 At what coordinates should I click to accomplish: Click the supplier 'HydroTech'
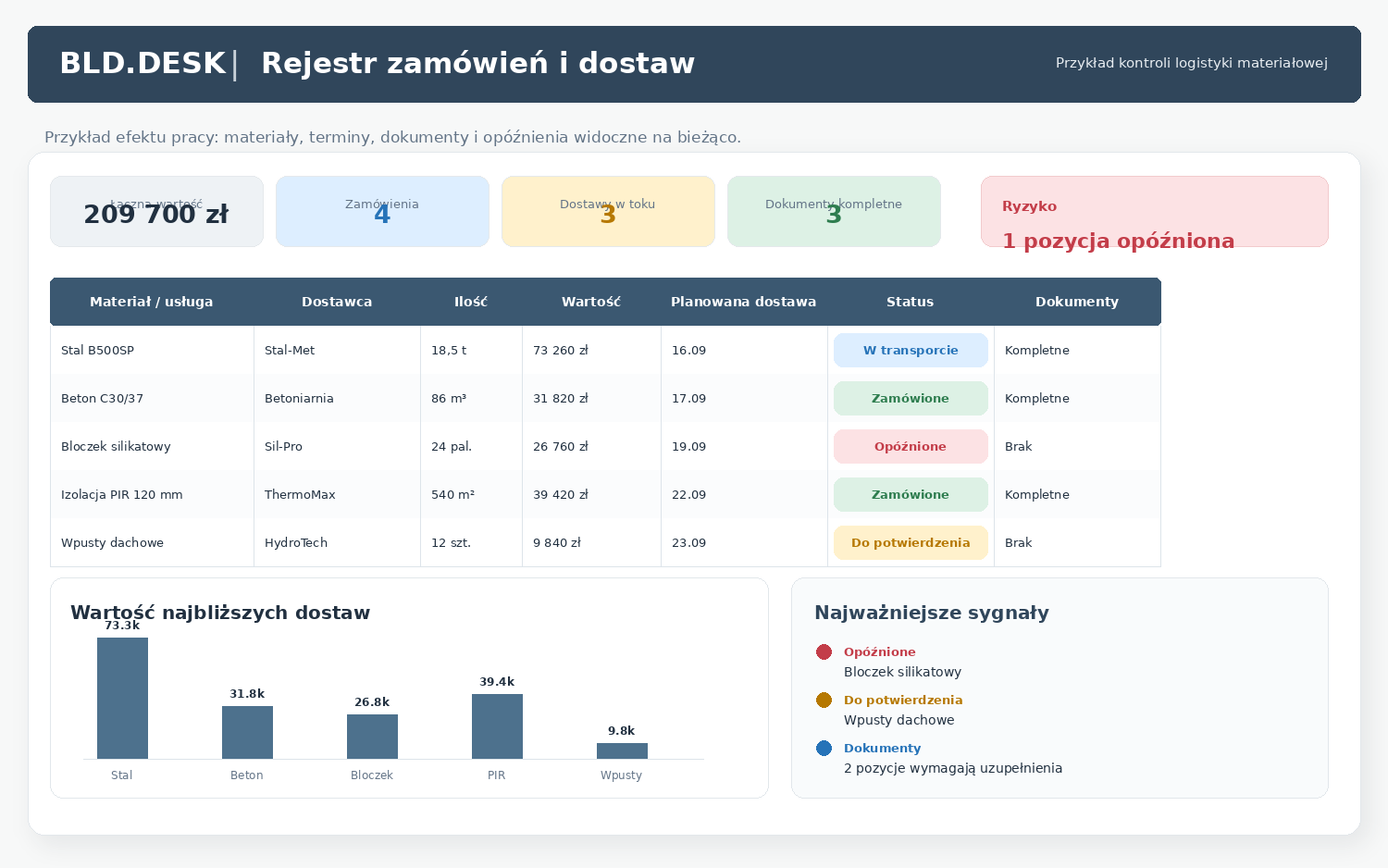(x=296, y=543)
